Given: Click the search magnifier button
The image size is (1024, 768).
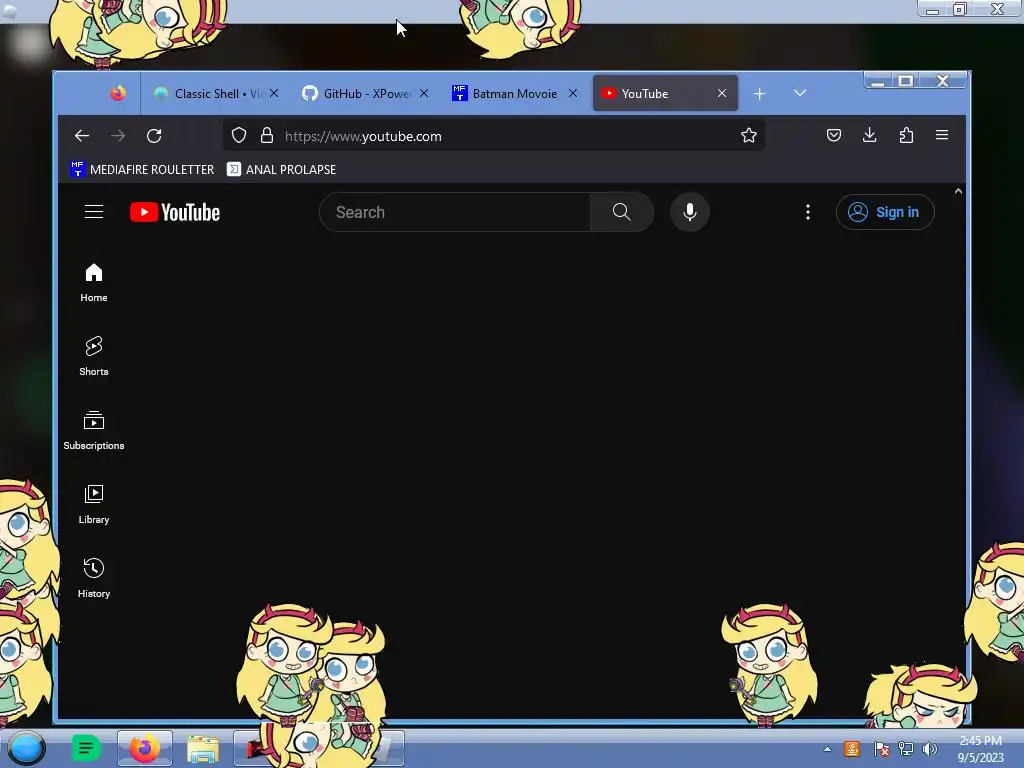Looking at the screenshot, I should point(622,212).
